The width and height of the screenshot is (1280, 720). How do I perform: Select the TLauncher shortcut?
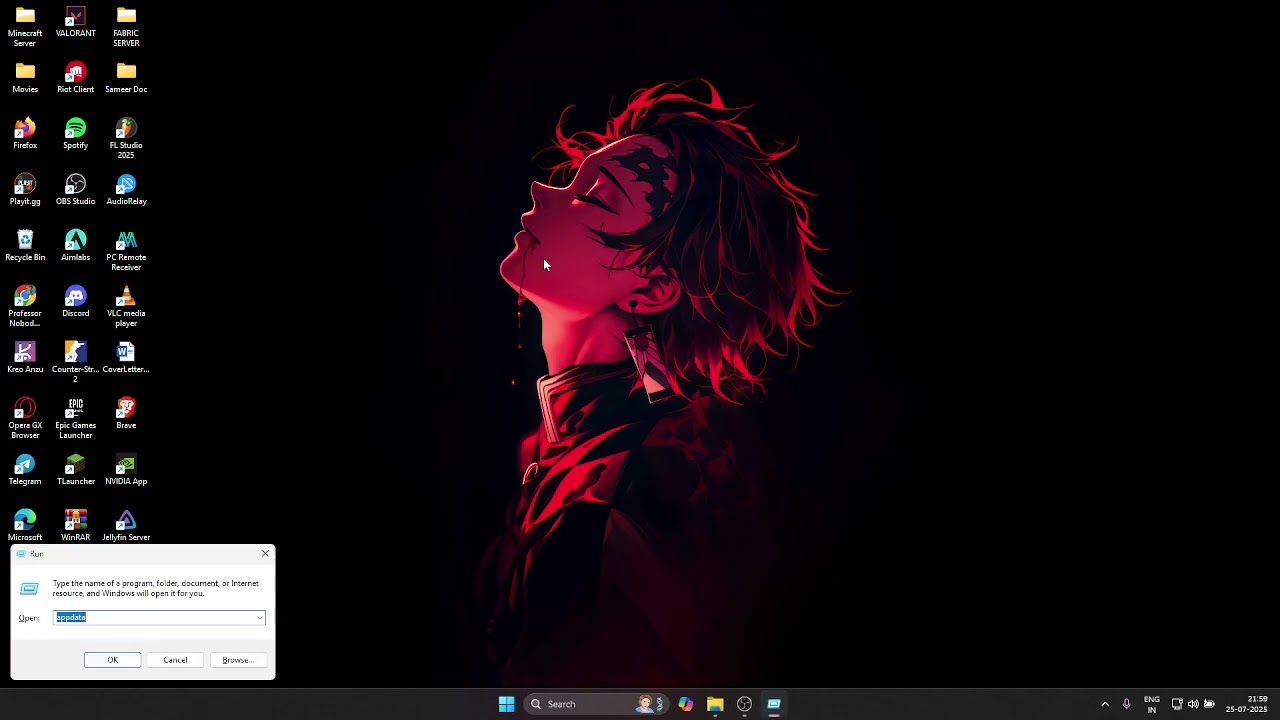point(76,469)
